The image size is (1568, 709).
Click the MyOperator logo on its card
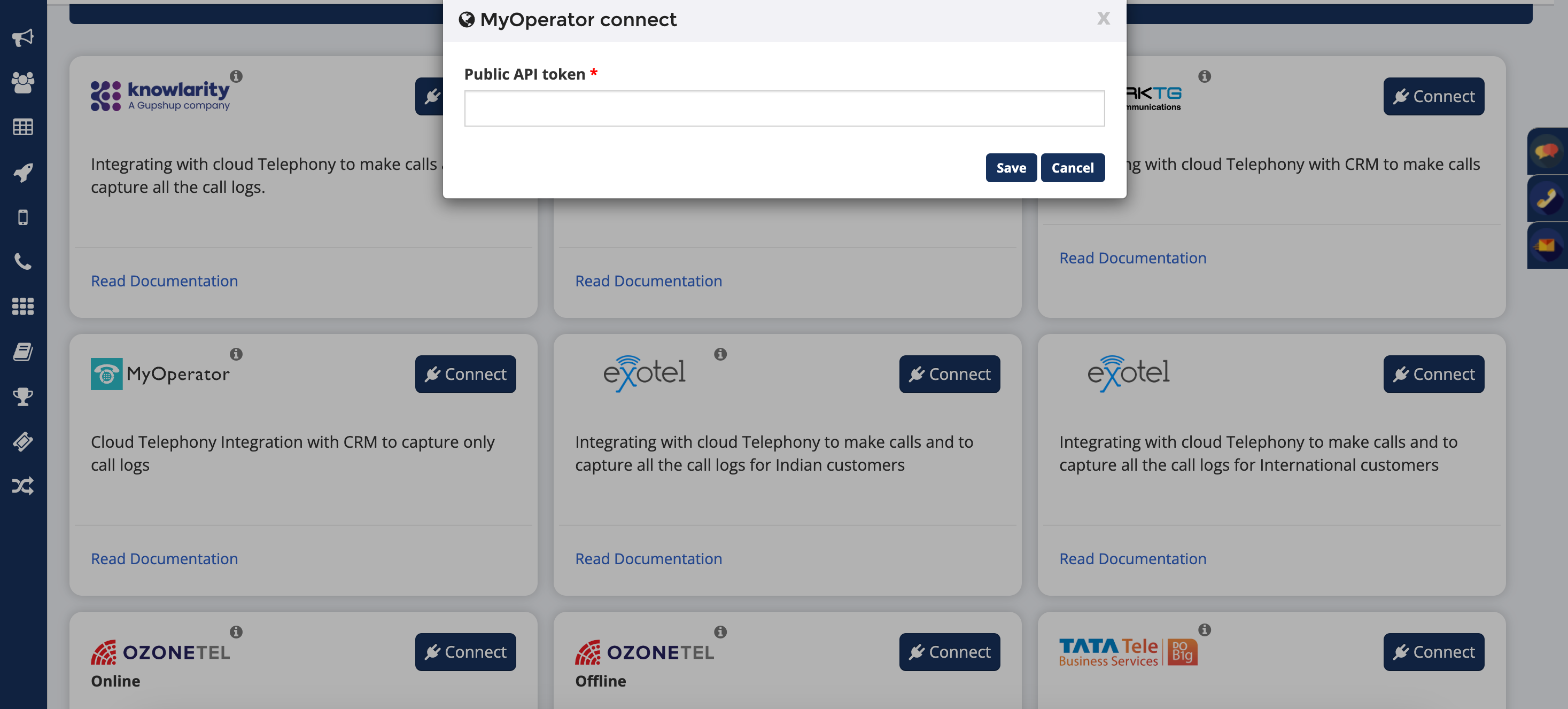pyautogui.click(x=160, y=373)
